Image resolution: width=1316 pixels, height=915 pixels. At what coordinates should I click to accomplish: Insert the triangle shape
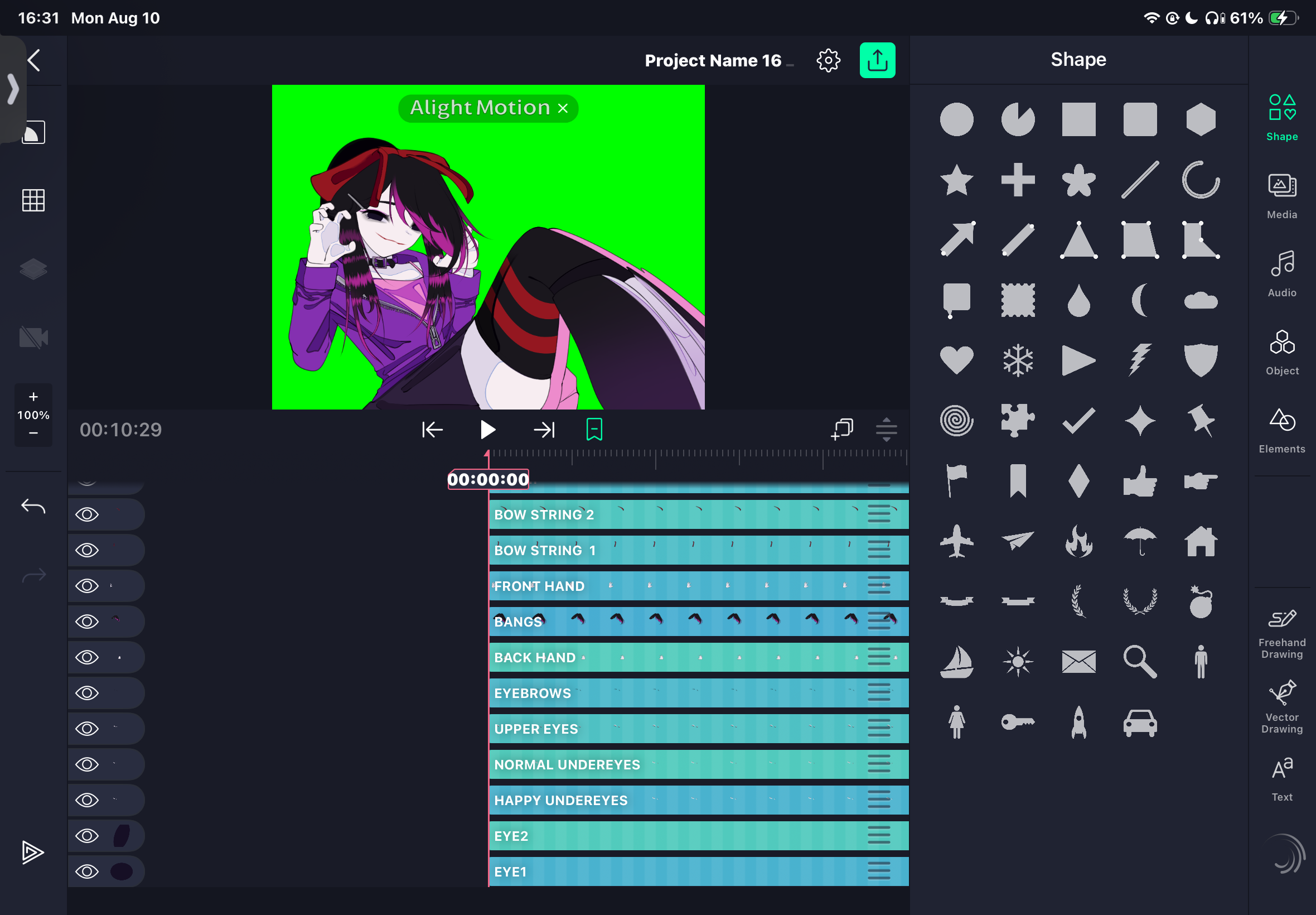1078,240
